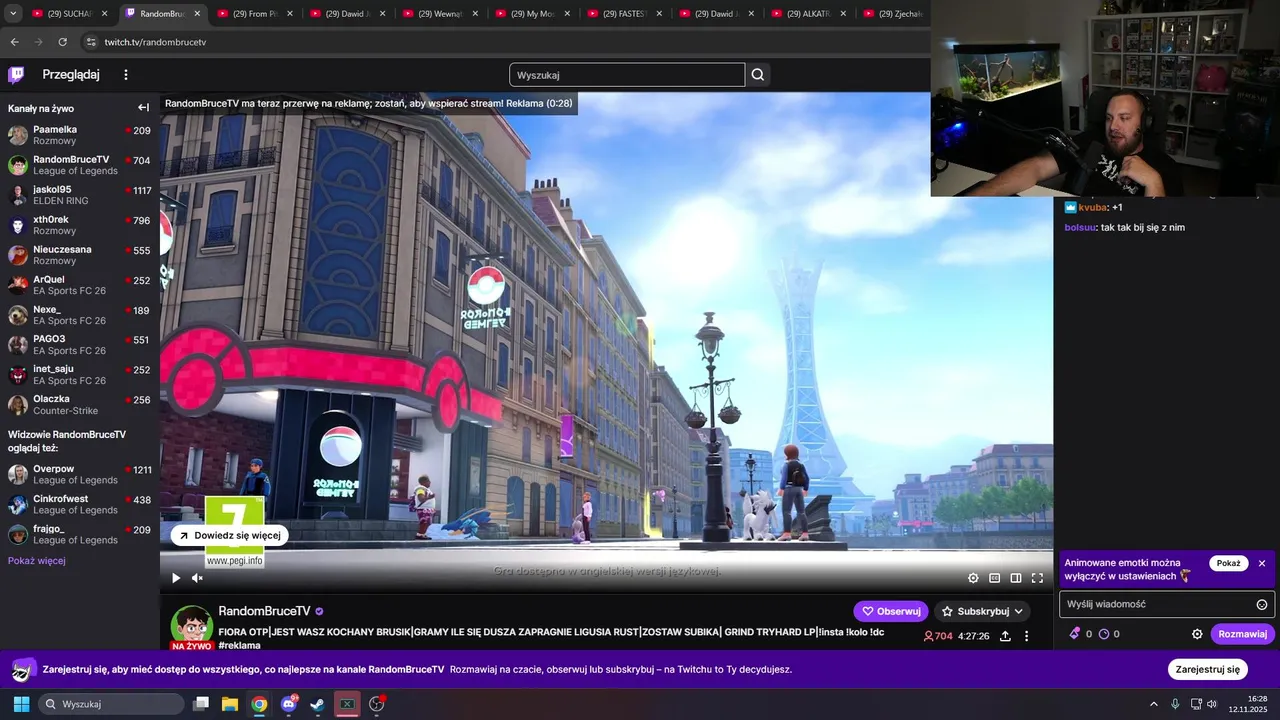
Task: Click the taskbar microphone icon
Action: pos(1175,704)
